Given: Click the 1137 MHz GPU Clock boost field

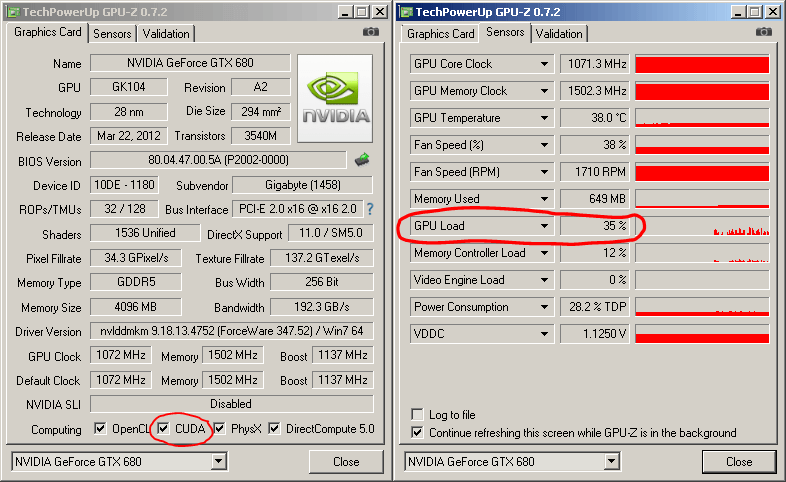Looking at the screenshot, I should tap(343, 355).
